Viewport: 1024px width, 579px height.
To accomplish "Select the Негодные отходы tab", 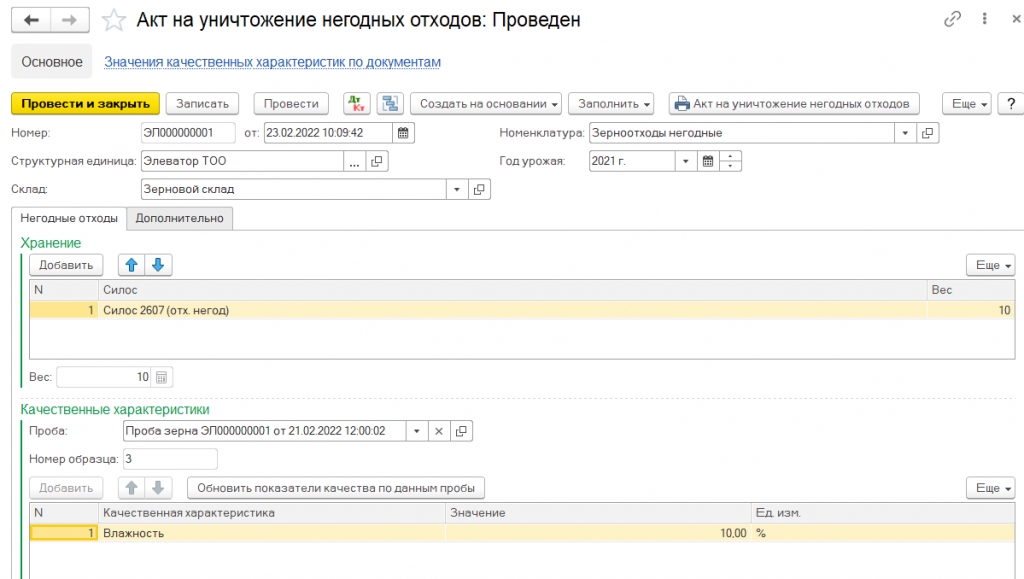I will click(x=69, y=218).
